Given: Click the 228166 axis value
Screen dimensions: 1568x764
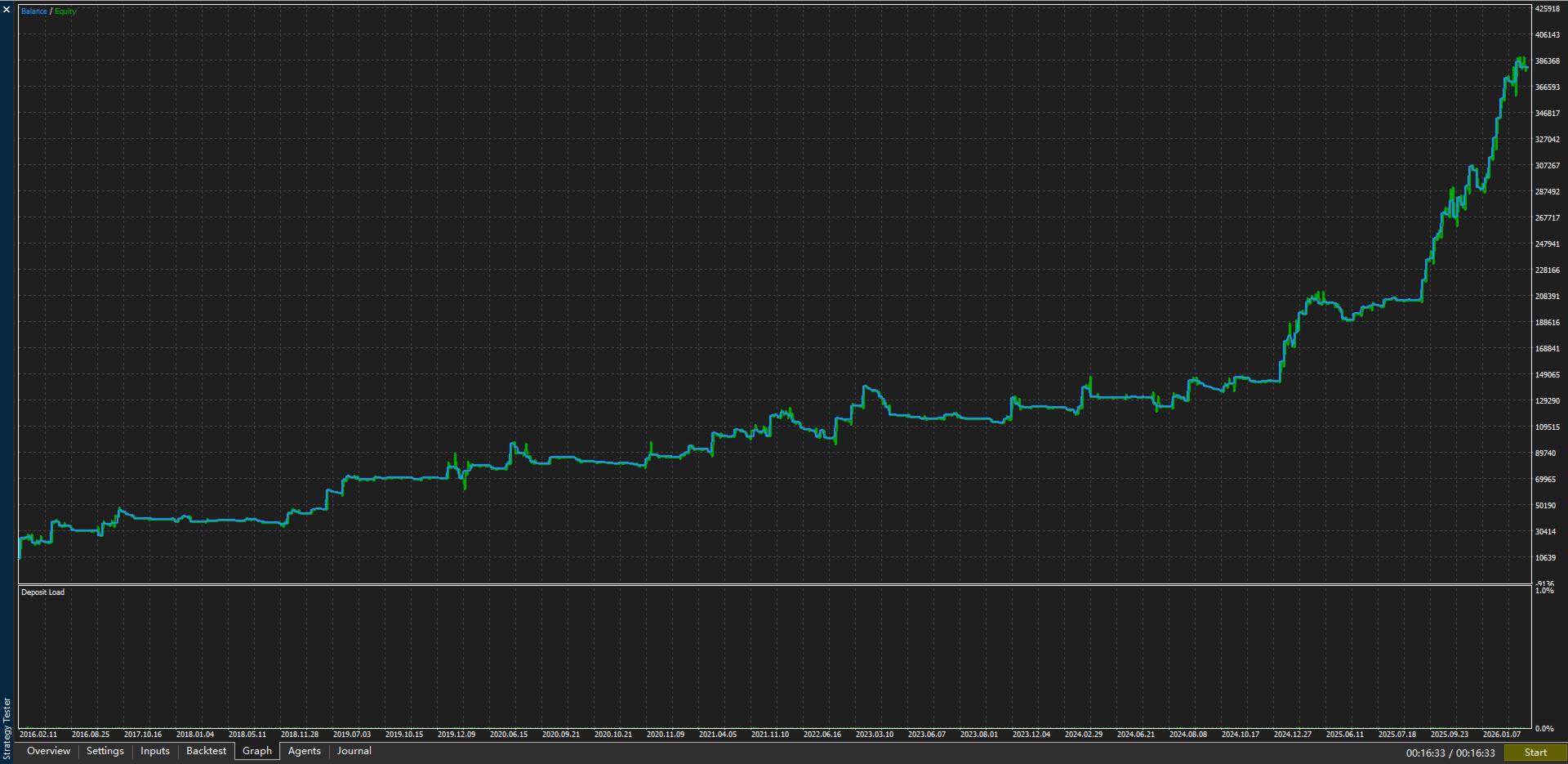Looking at the screenshot, I should 1548,270.
